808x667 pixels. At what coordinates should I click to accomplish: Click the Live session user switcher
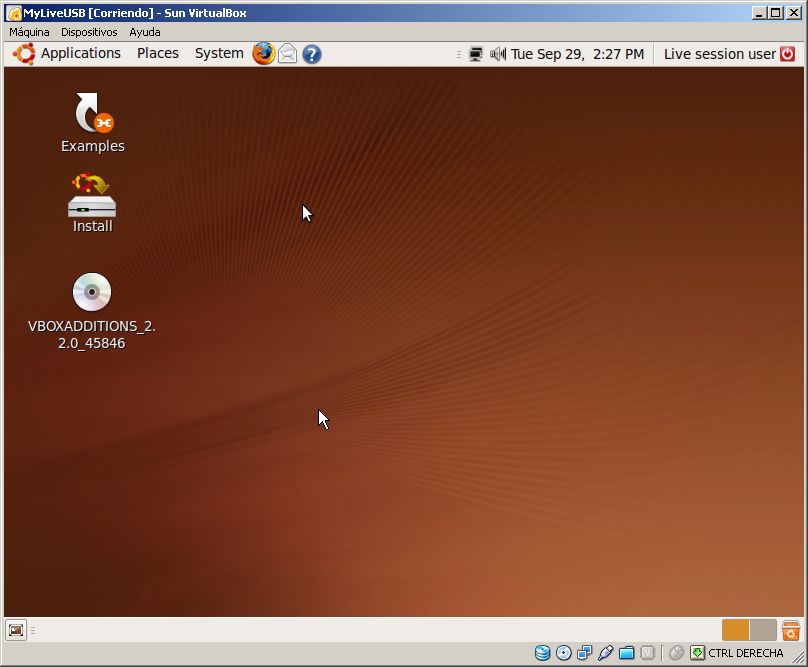pyautogui.click(x=719, y=54)
